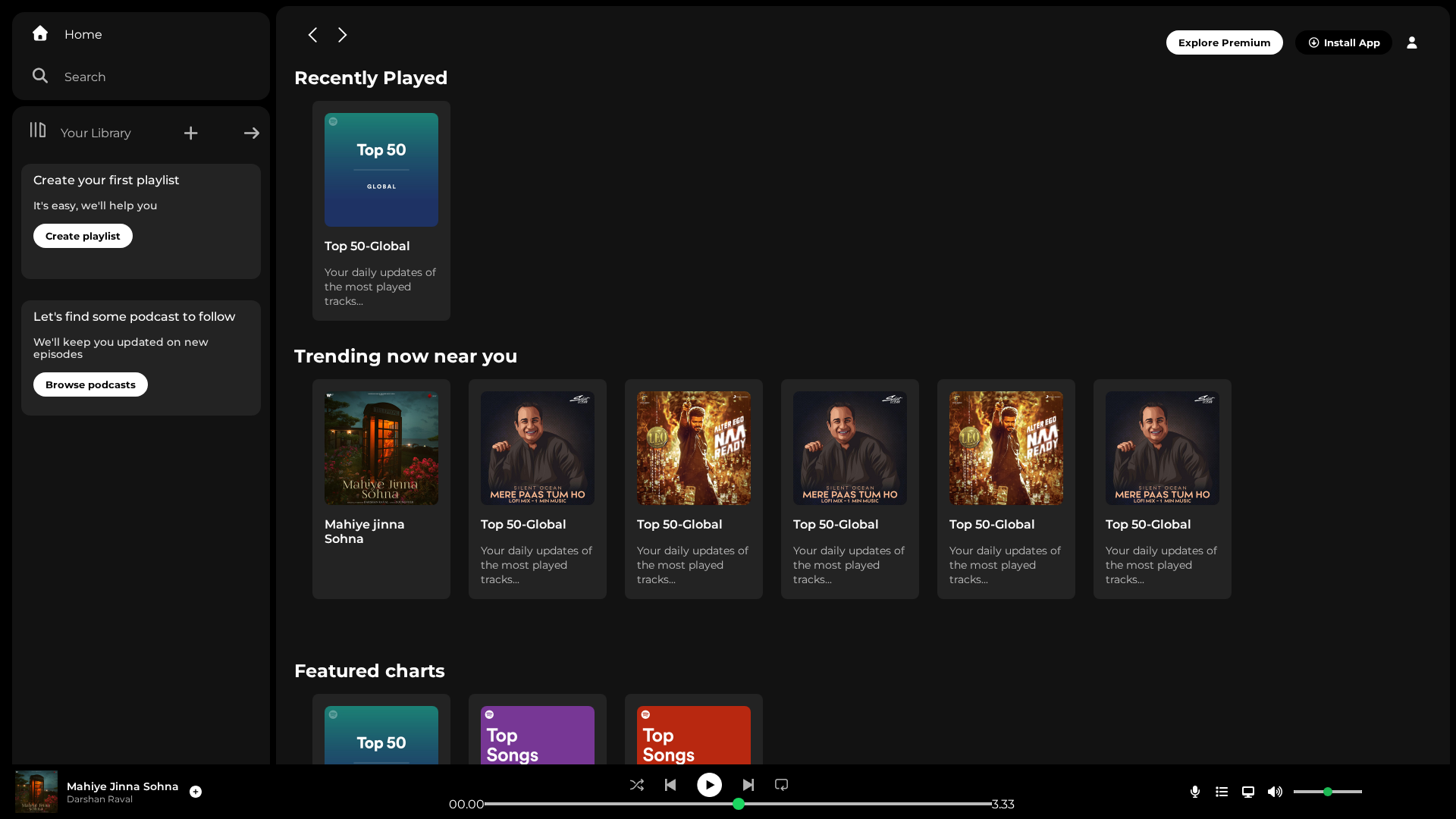Image resolution: width=1456 pixels, height=819 pixels.
Task: Click the Search magnifier icon
Action: [x=40, y=76]
